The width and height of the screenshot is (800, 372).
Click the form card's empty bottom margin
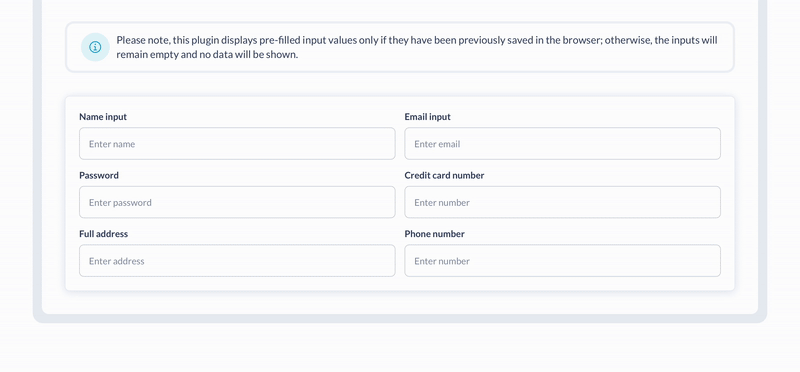(x=400, y=284)
